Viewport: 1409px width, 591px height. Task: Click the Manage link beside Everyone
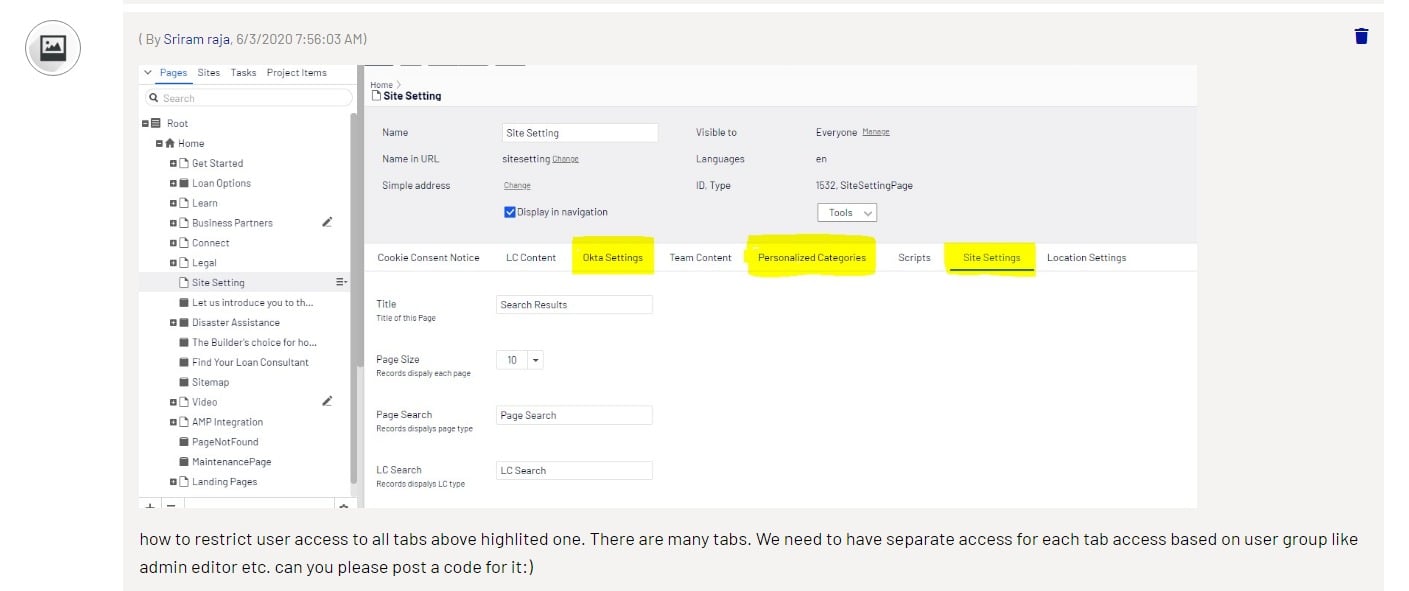pyautogui.click(x=875, y=132)
